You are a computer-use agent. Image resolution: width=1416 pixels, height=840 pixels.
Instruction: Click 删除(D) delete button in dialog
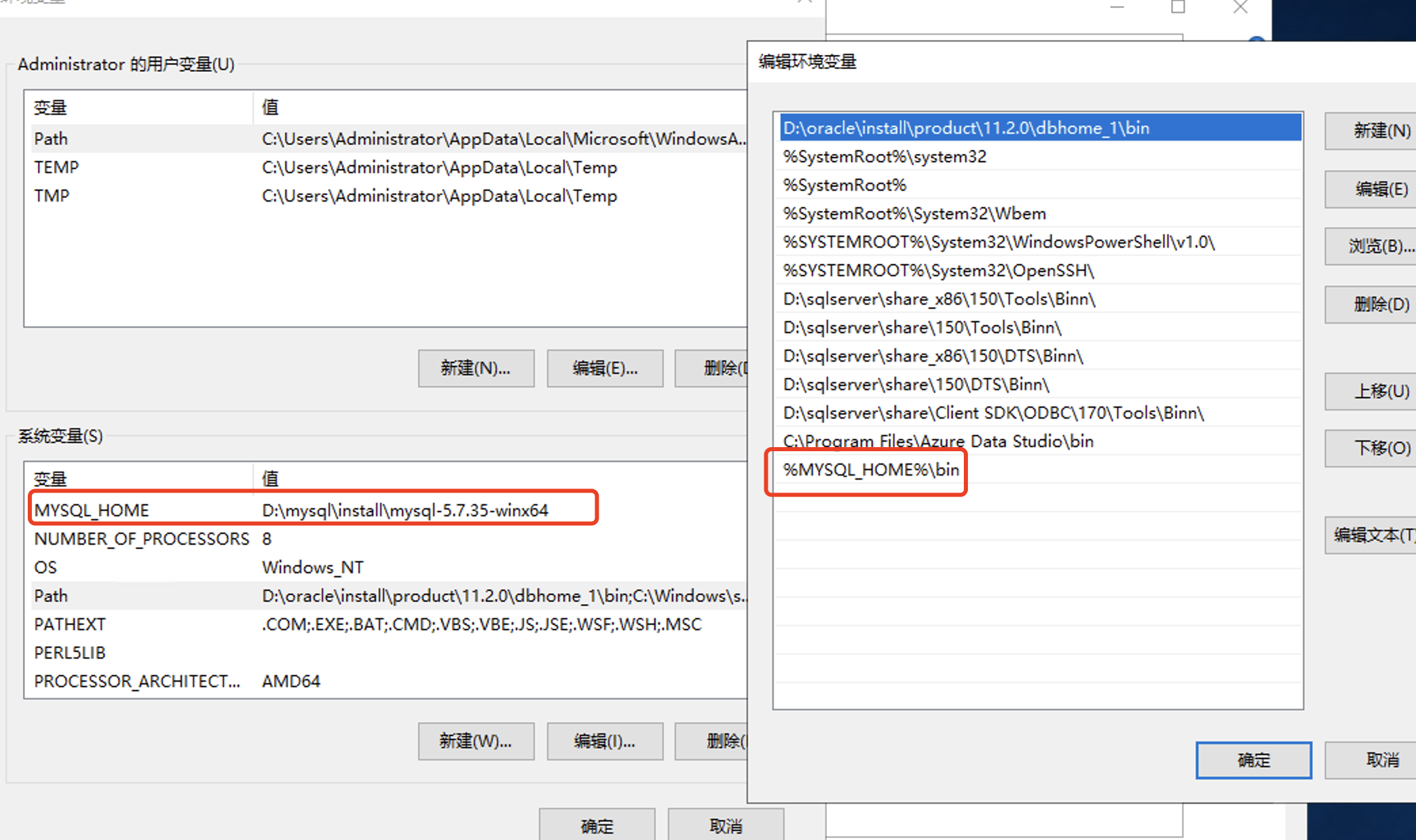click(x=1371, y=304)
